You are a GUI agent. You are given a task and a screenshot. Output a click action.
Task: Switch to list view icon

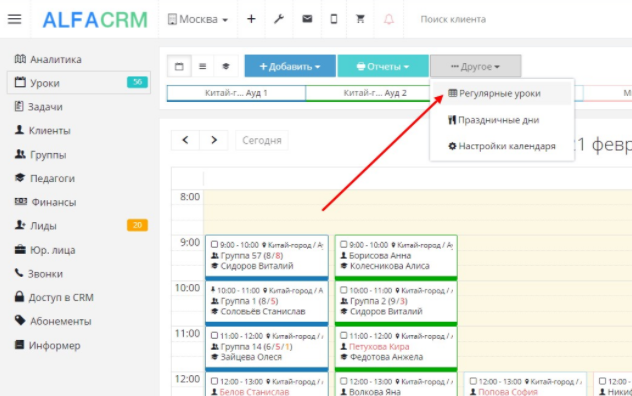[202, 66]
